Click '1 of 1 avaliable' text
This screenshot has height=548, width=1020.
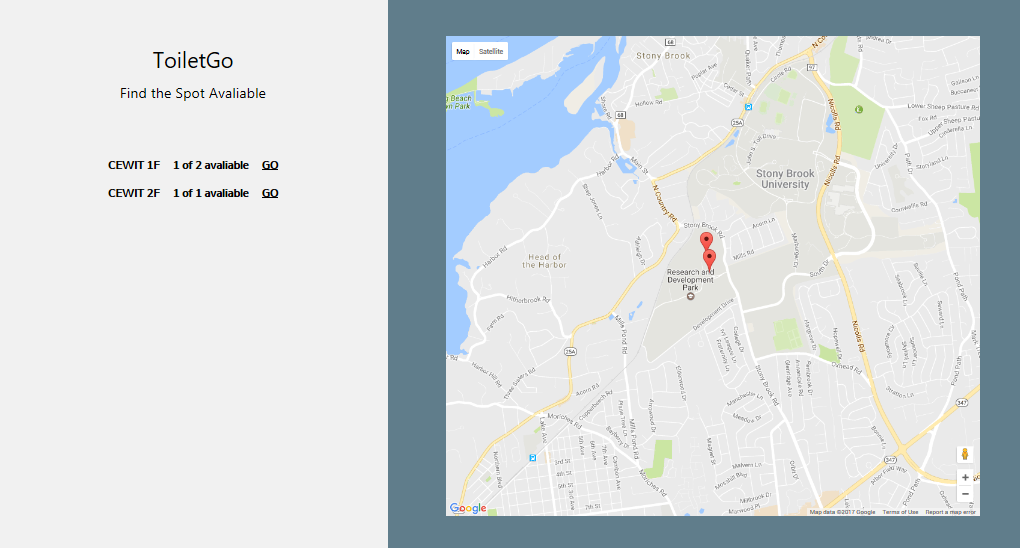tap(211, 193)
